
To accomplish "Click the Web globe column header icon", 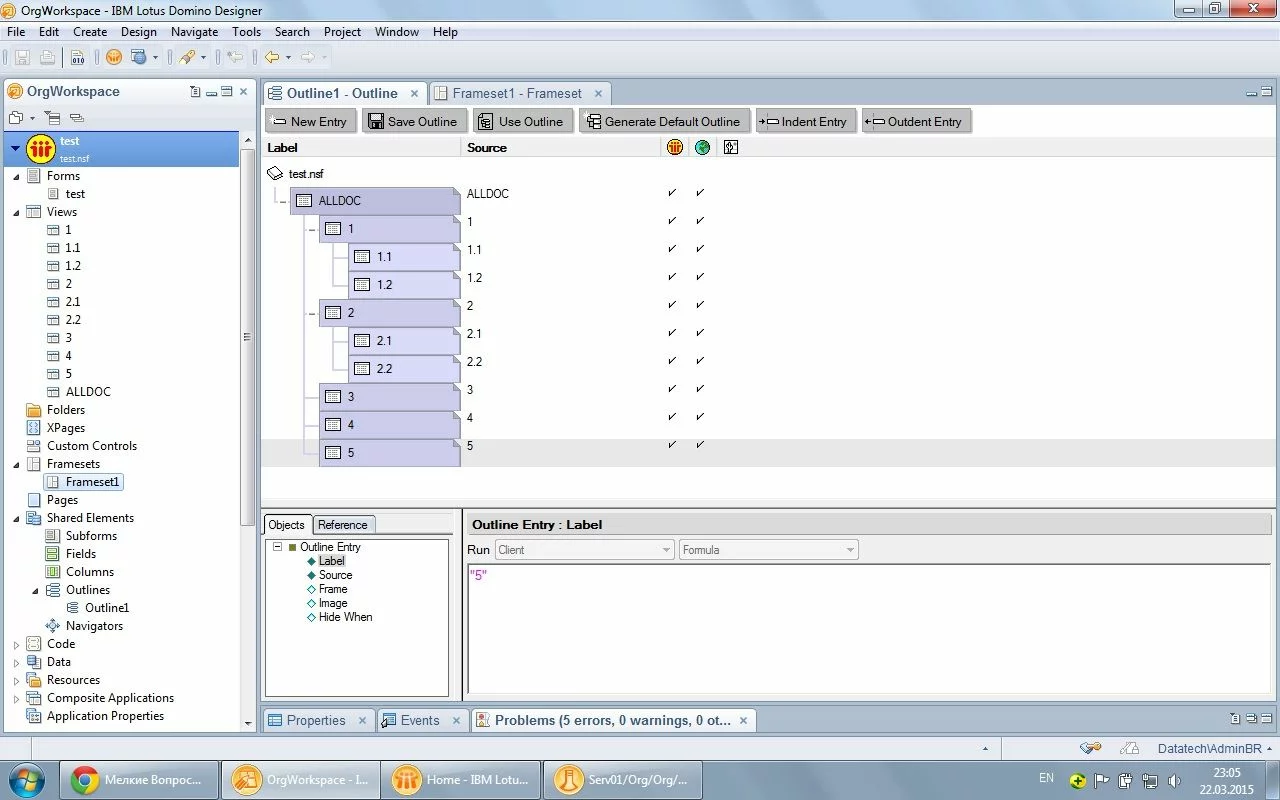I will 702,148.
